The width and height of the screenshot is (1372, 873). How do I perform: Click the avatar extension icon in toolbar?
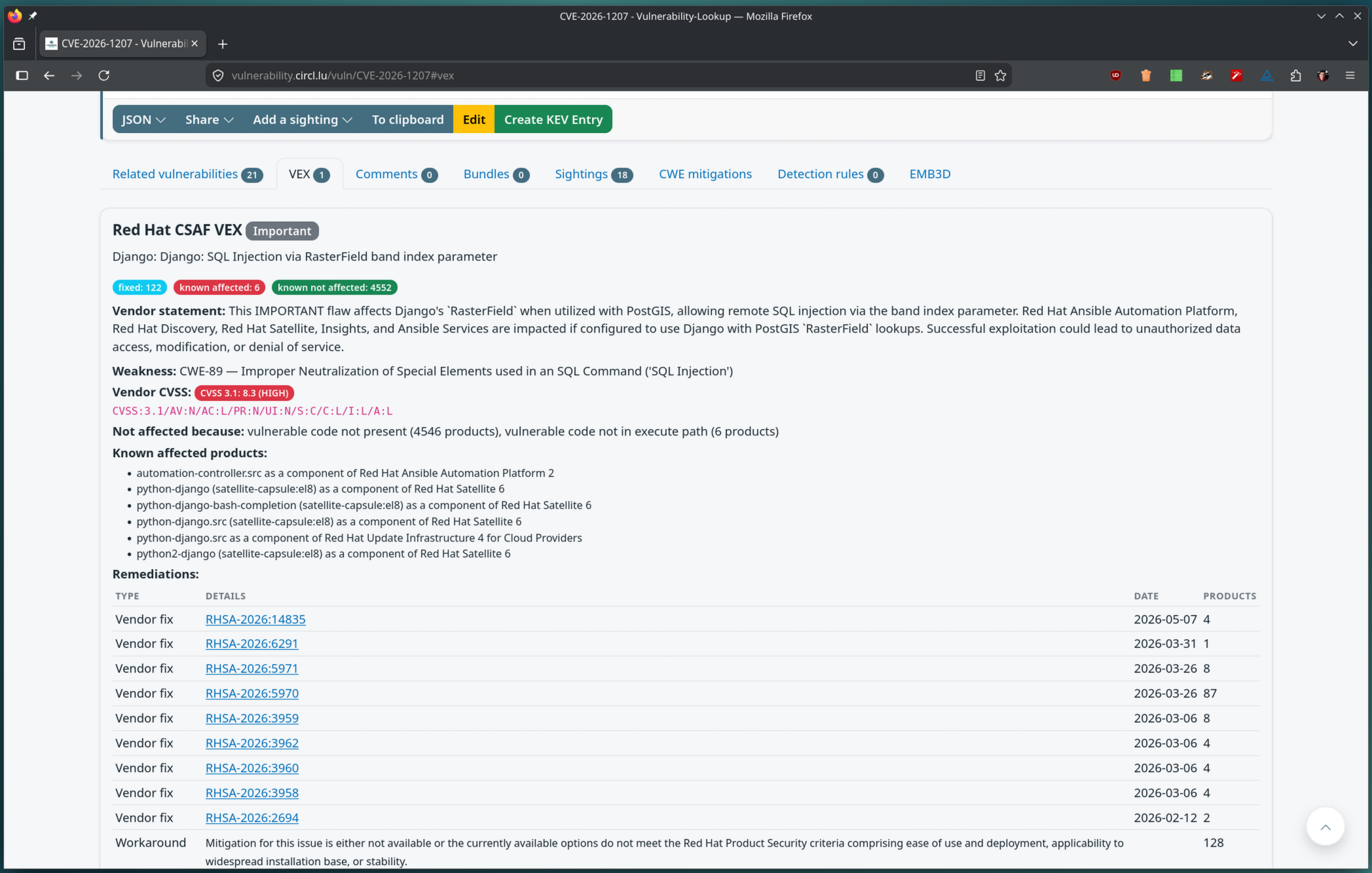pos(1323,75)
